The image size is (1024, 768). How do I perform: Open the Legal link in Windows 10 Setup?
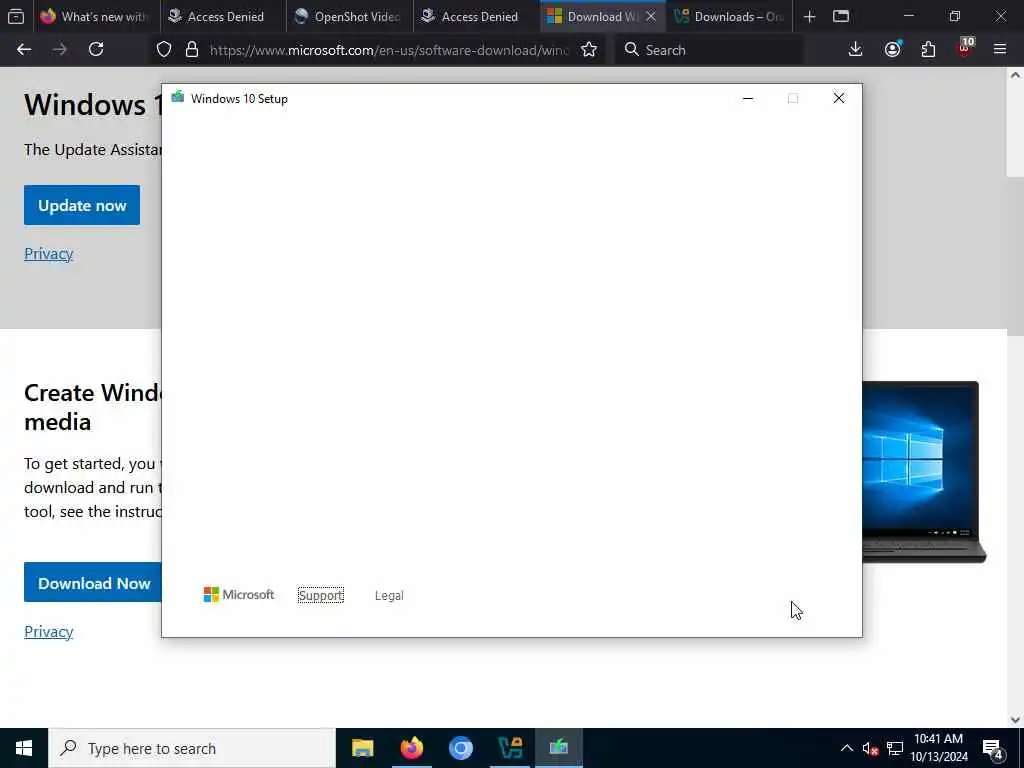[x=389, y=595]
